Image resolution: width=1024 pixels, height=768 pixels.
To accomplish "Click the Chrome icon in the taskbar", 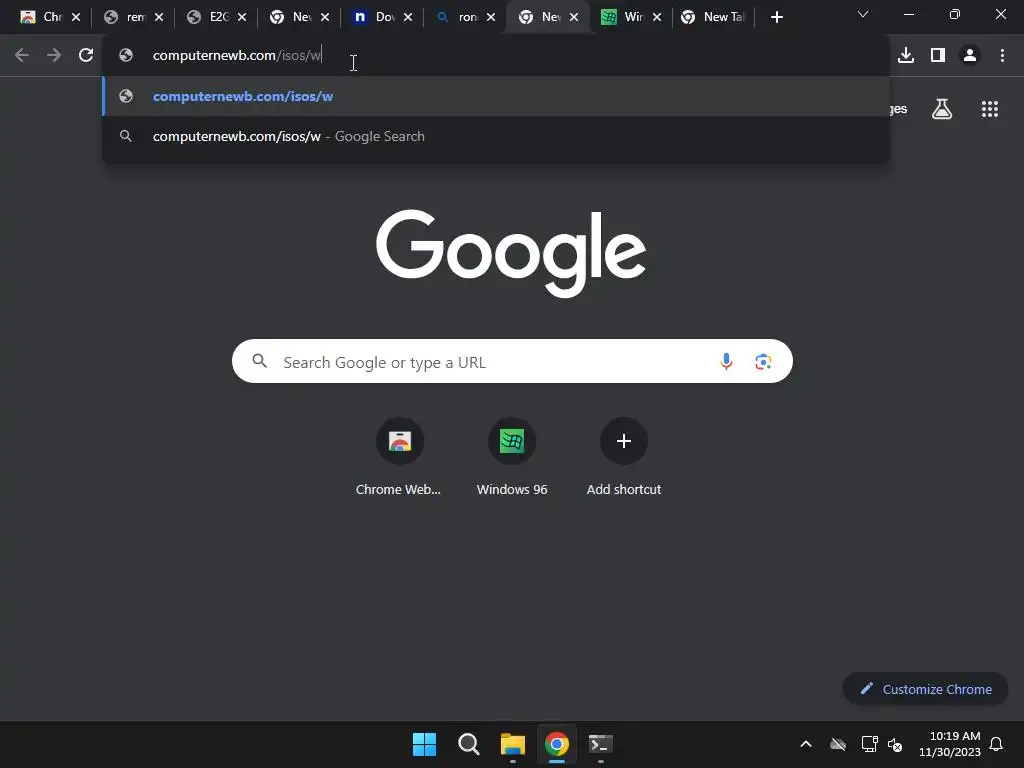I will click(x=556, y=744).
